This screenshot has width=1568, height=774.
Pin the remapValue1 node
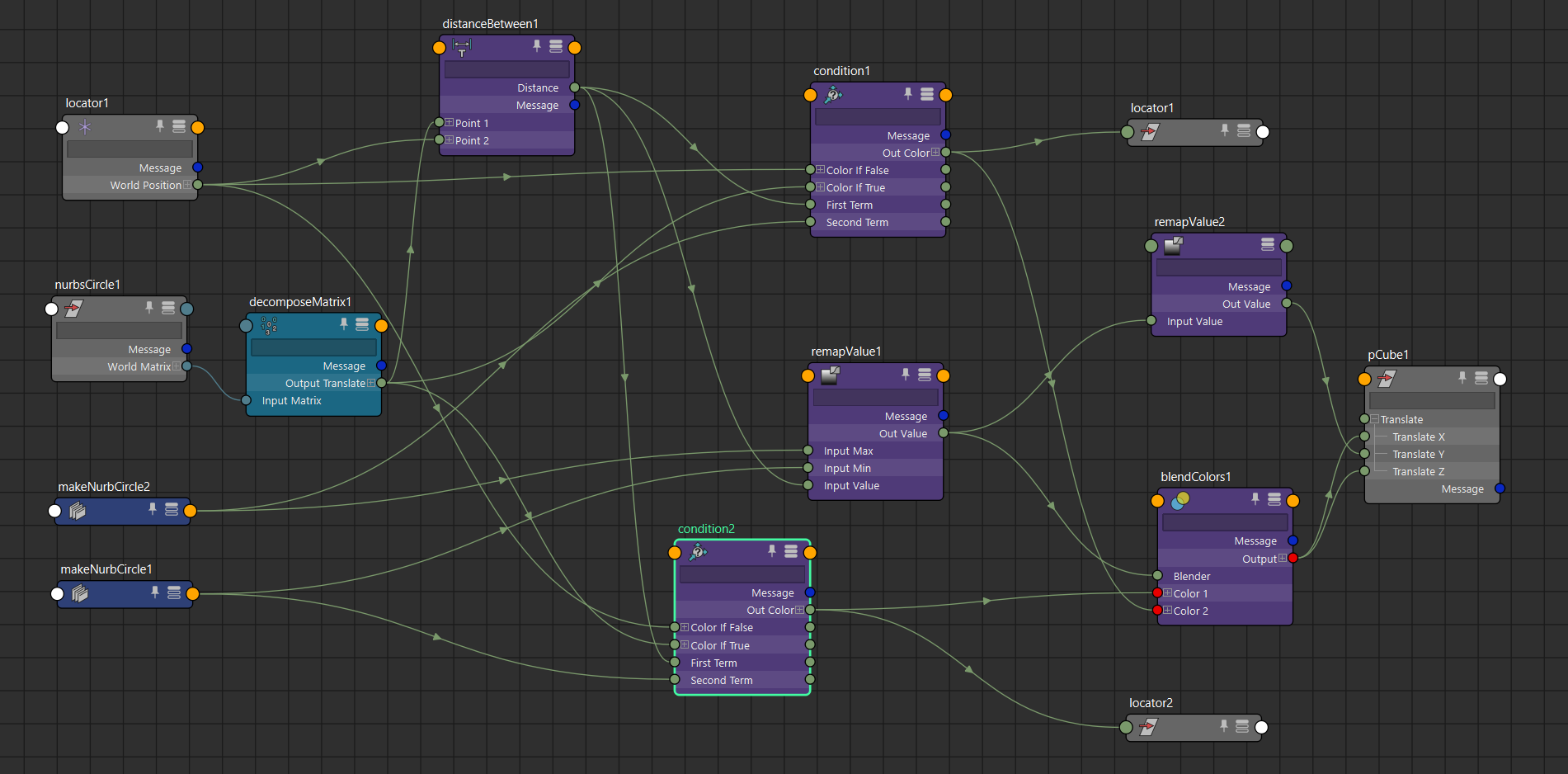coord(906,374)
